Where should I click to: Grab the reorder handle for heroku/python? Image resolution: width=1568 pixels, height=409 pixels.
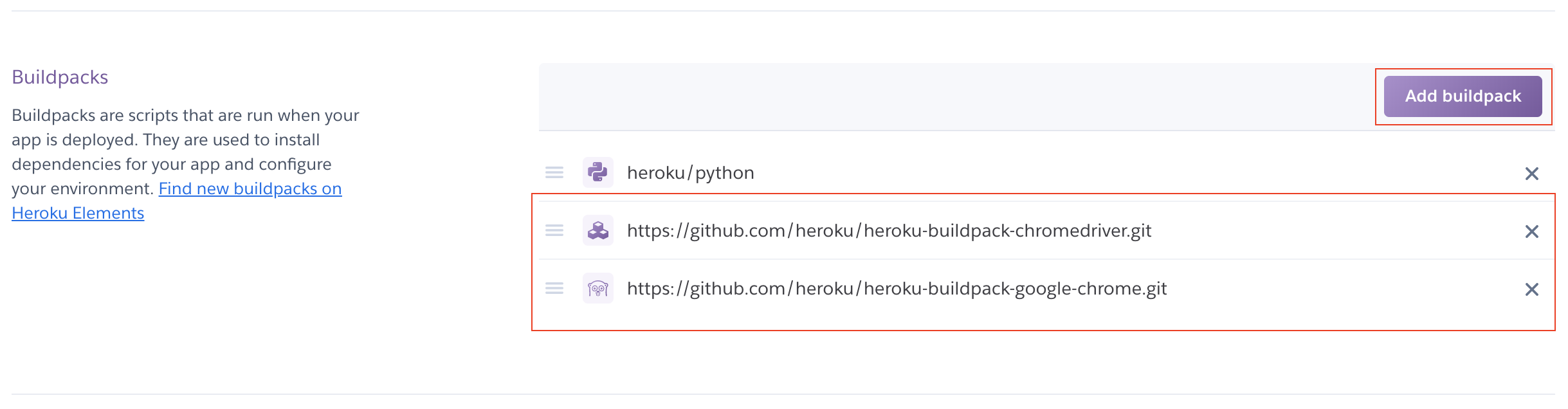pos(554,172)
